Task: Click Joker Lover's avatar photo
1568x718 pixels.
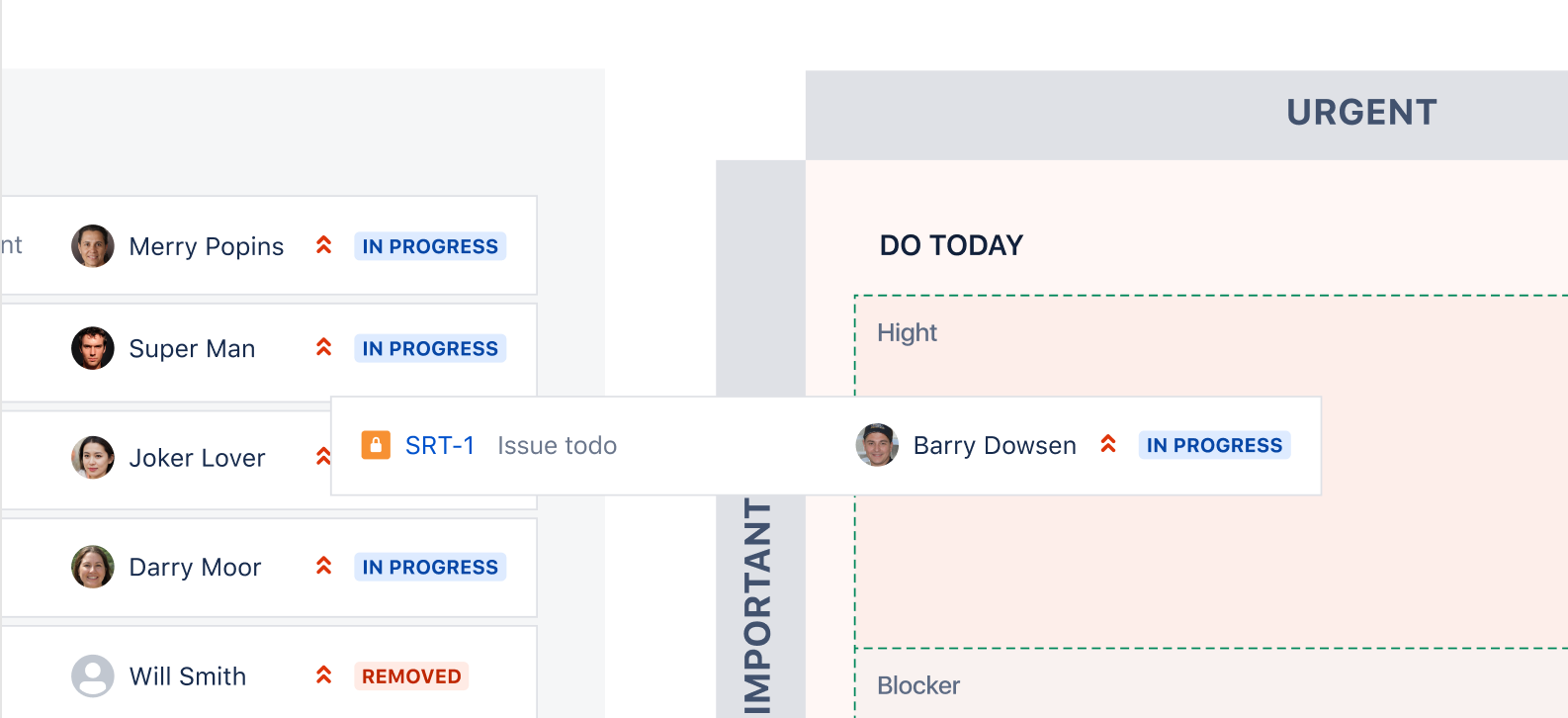Action: click(93, 458)
